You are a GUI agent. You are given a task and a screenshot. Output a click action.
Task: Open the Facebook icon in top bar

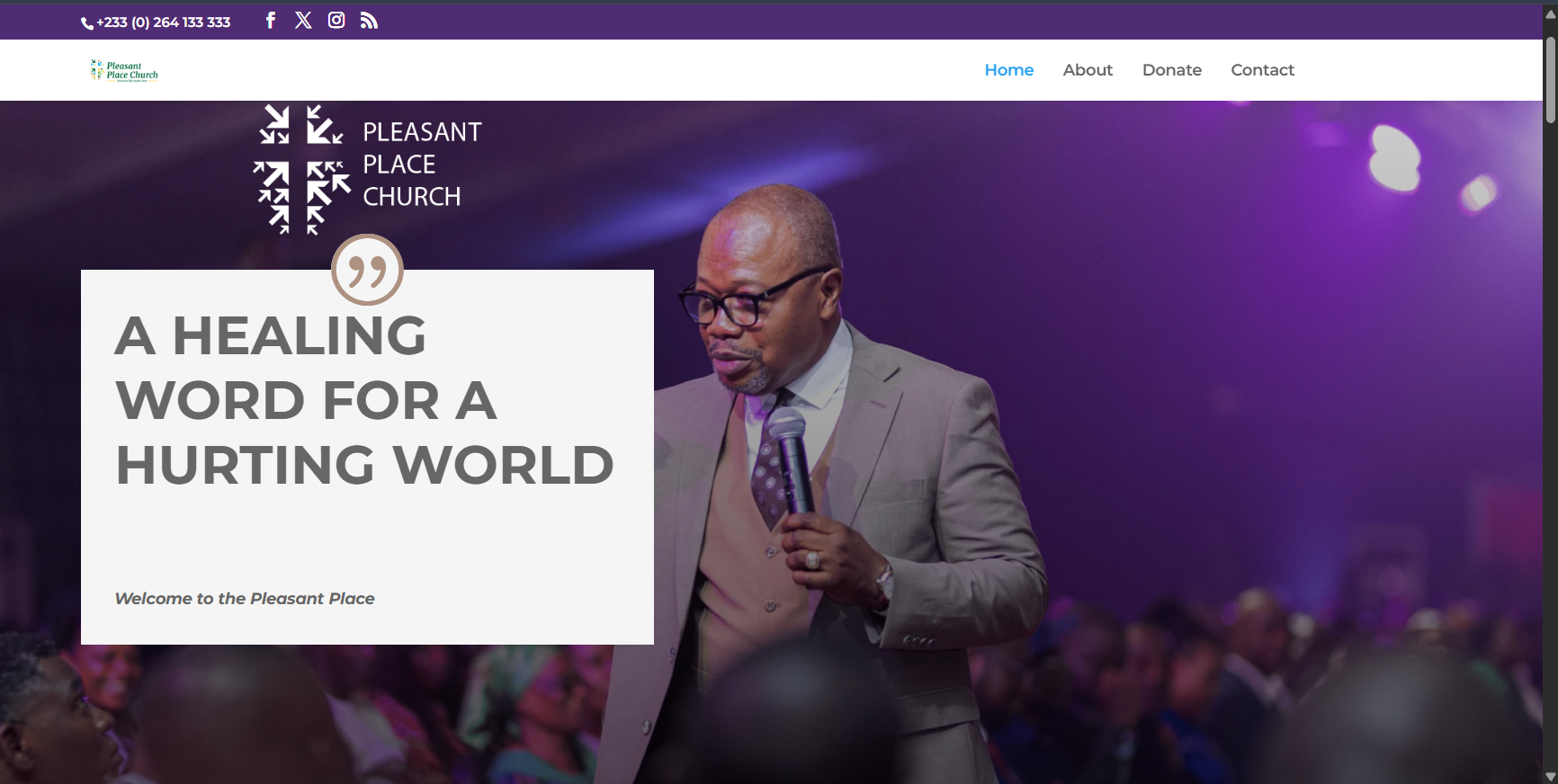click(x=270, y=21)
